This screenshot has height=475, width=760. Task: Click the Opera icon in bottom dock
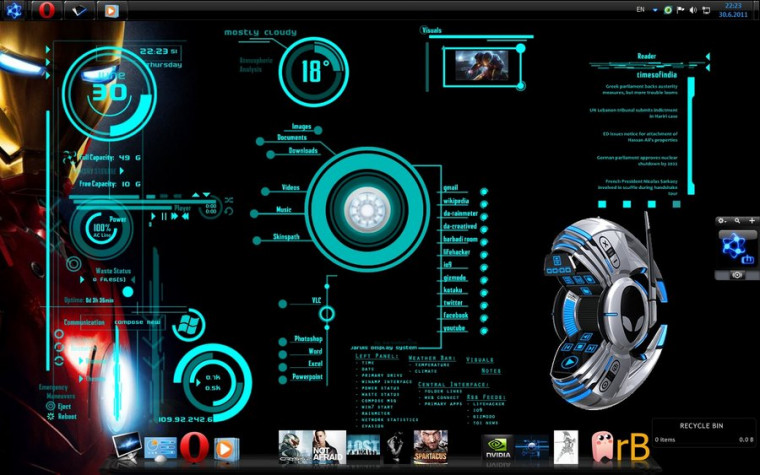194,447
